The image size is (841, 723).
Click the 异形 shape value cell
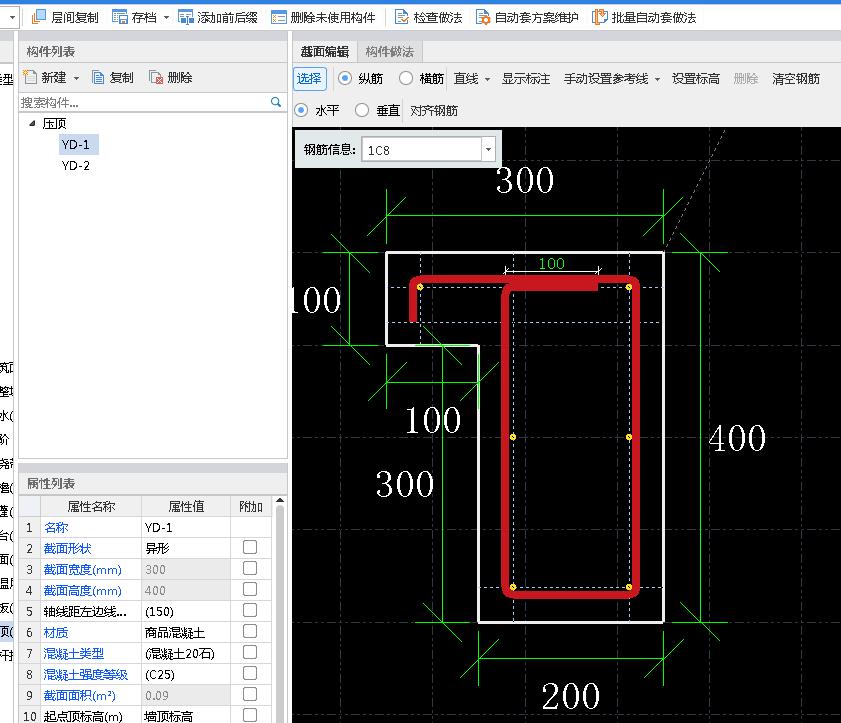pos(186,548)
